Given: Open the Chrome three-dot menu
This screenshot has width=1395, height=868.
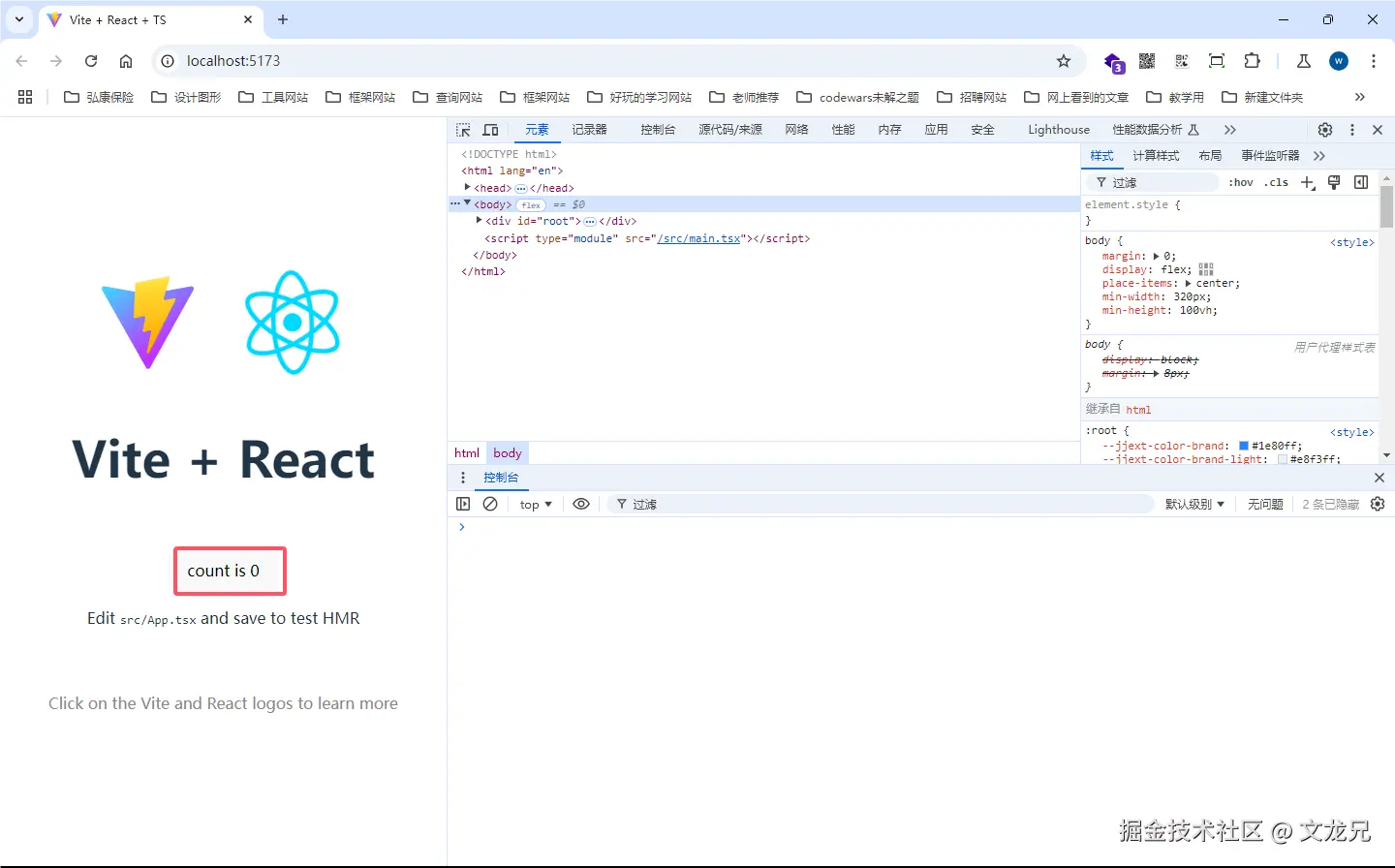Looking at the screenshot, I should point(1374,61).
